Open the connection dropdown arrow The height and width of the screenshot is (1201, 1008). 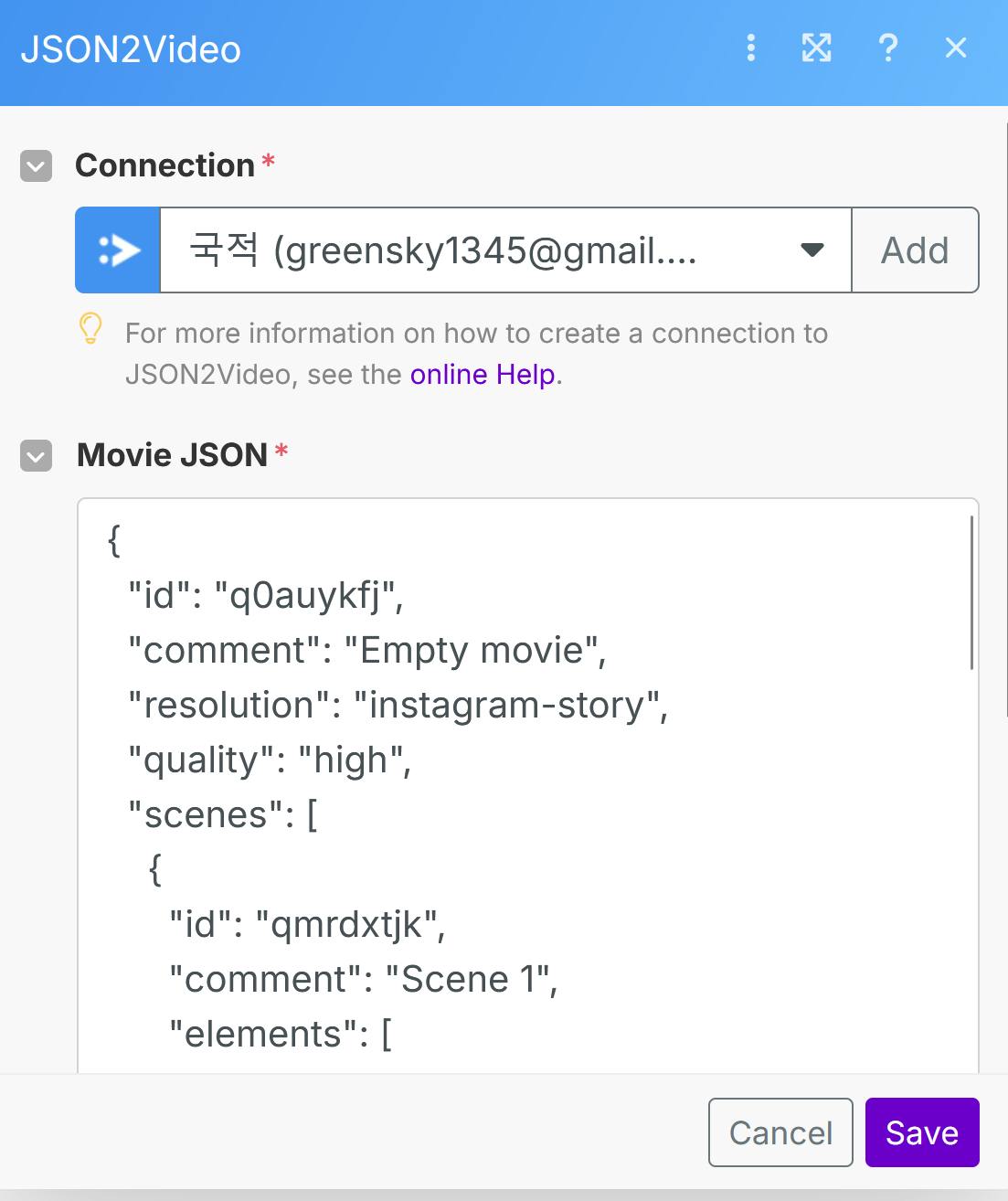click(812, 250)
